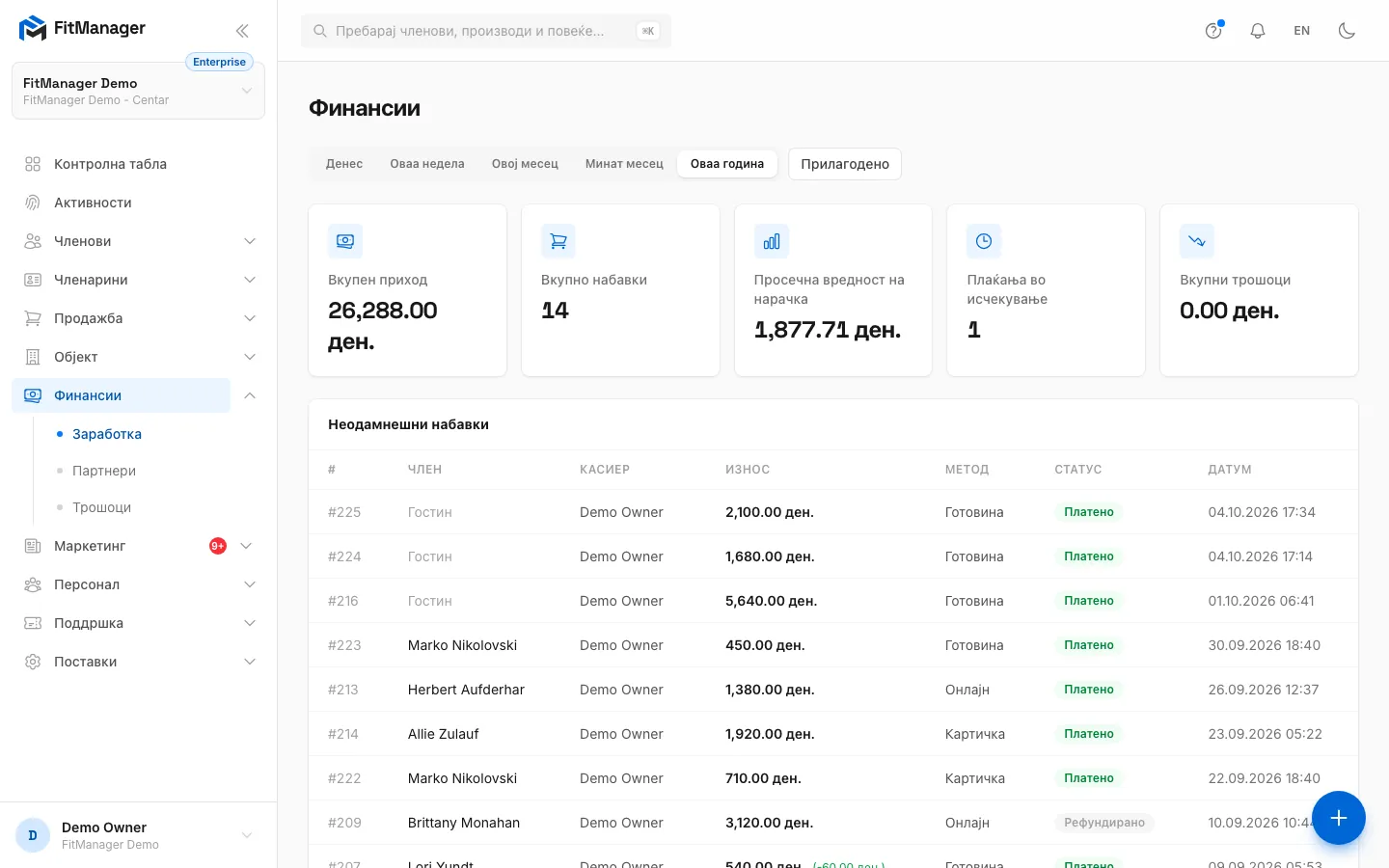
Task: Click purchase row #225 number
Action: coord(344,512)
